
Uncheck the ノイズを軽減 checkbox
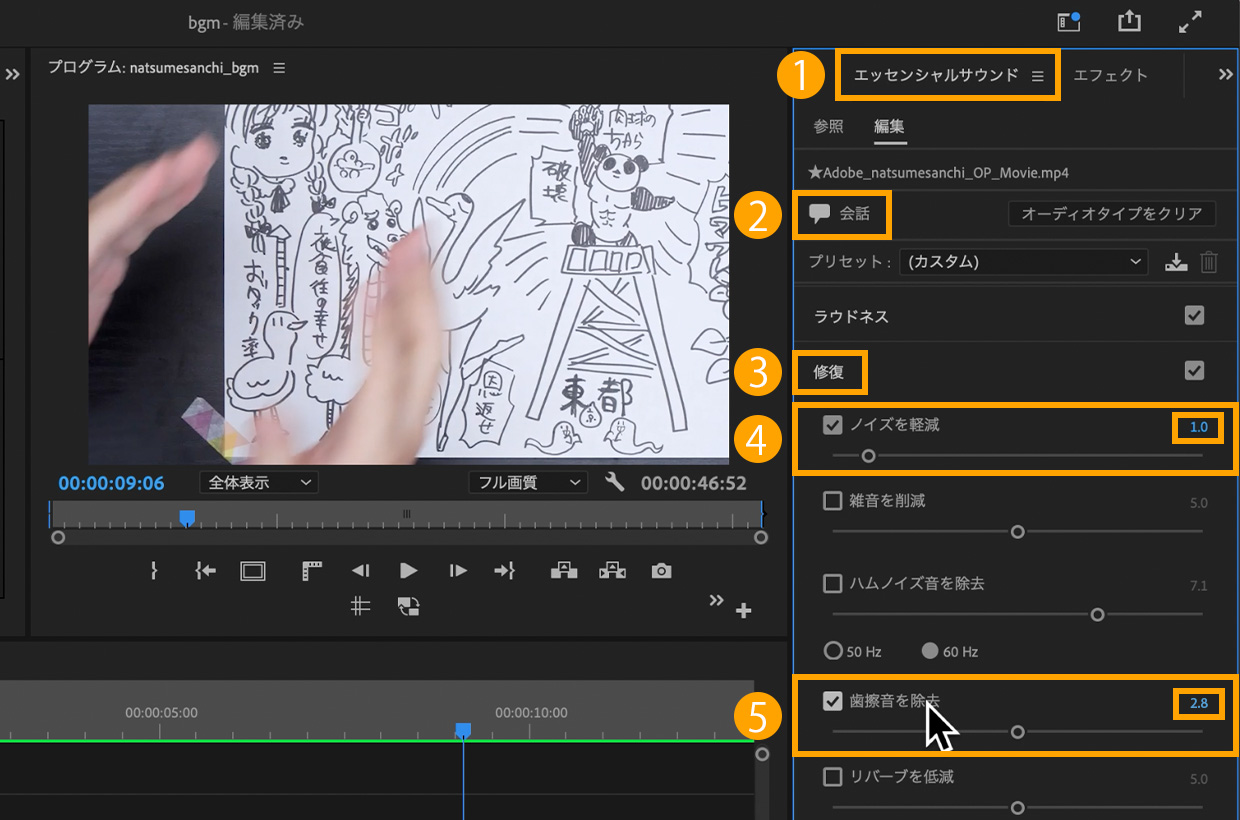tap(832, 425)
